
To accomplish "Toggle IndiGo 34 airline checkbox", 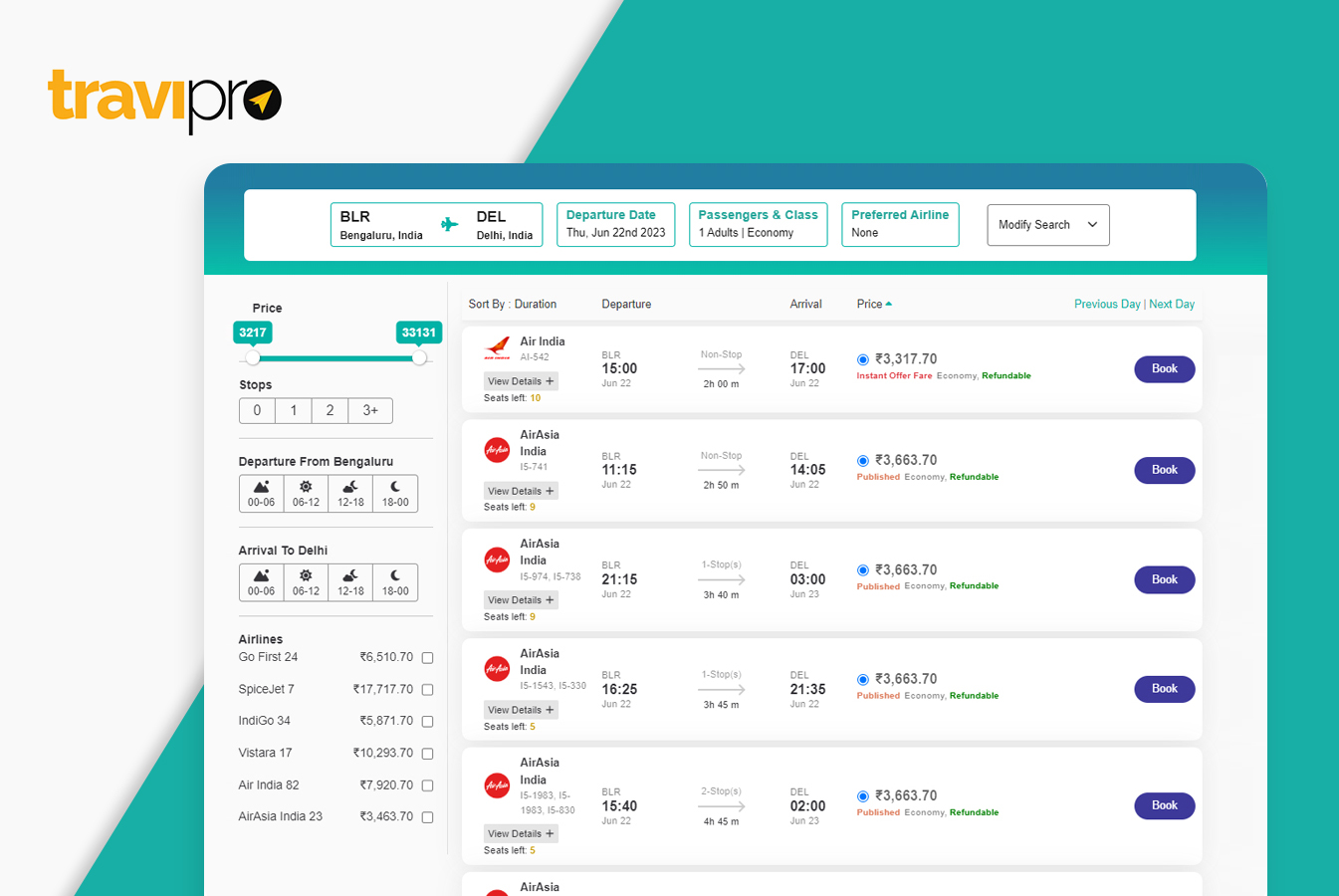I will coord(427,721).
